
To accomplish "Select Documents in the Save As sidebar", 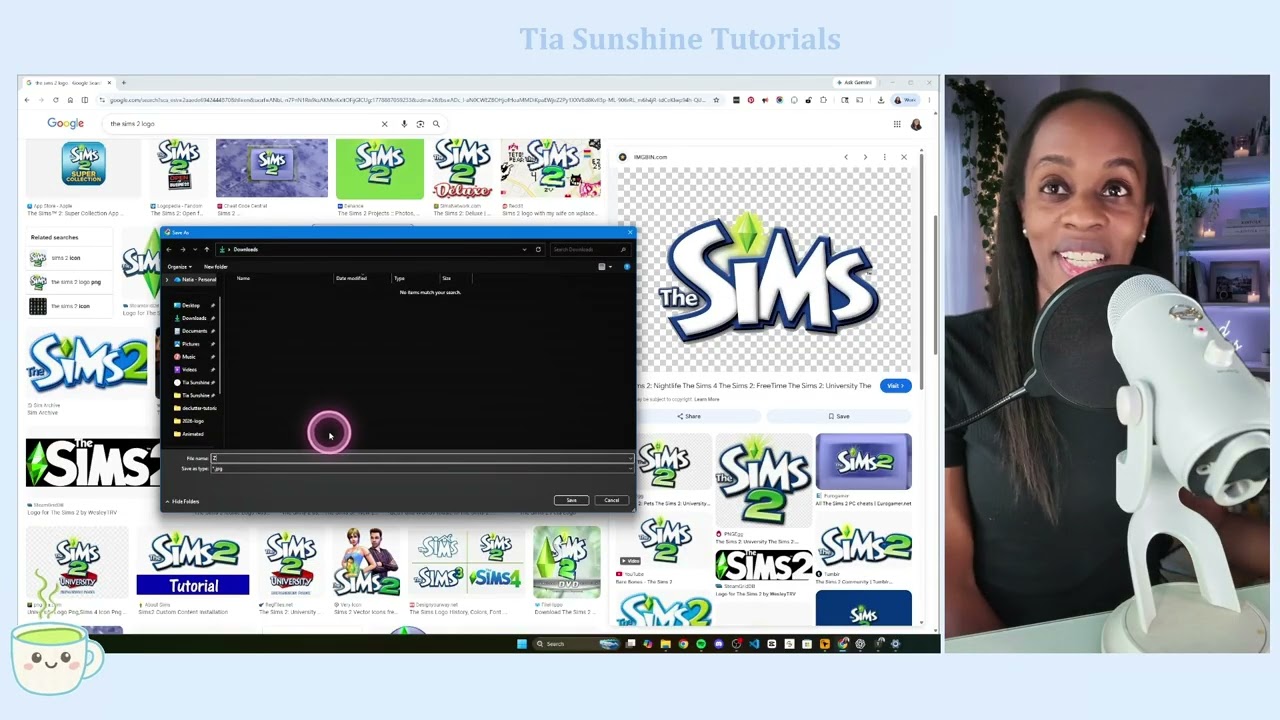I will click(x=193, y=331).
